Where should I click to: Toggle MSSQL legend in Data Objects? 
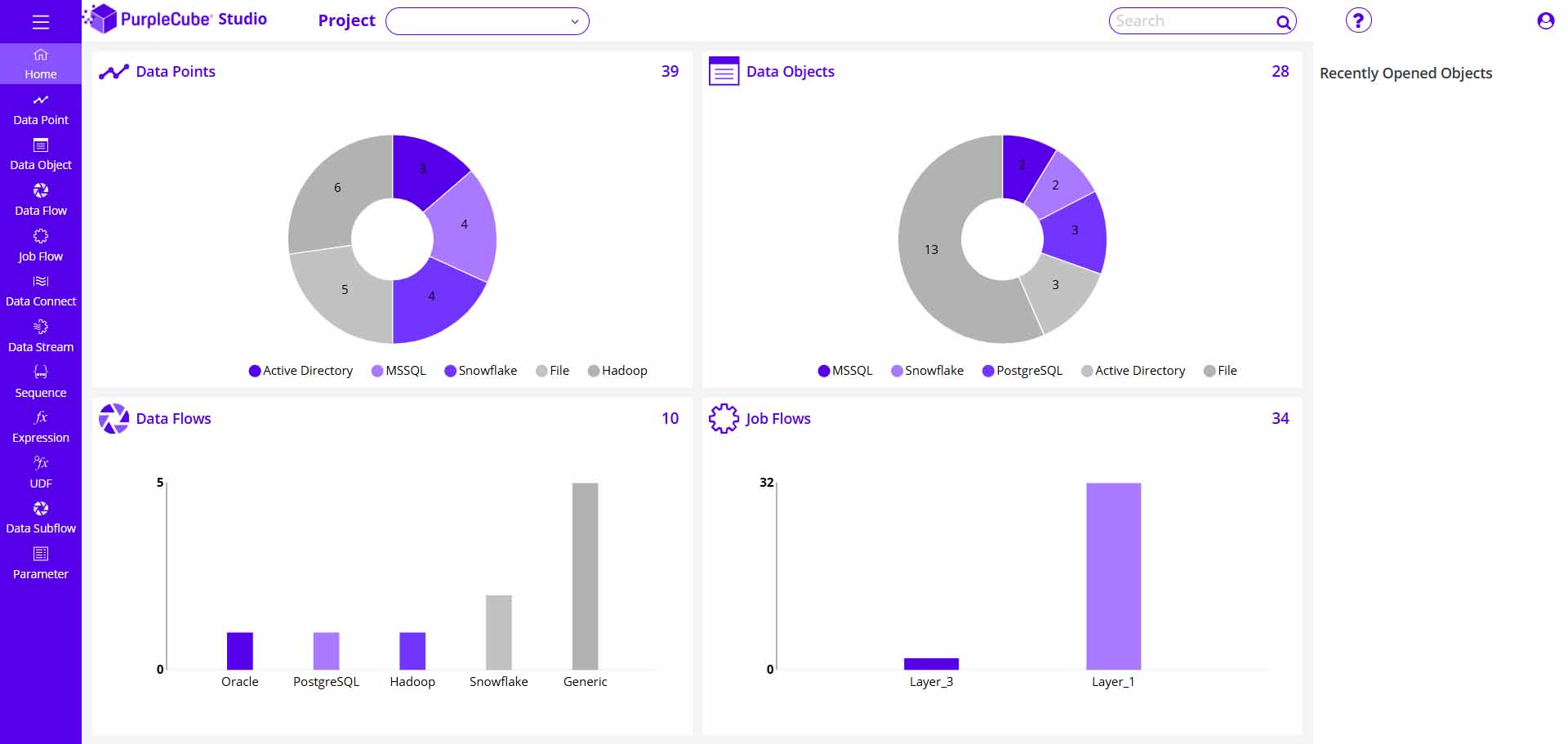point(845,371)
